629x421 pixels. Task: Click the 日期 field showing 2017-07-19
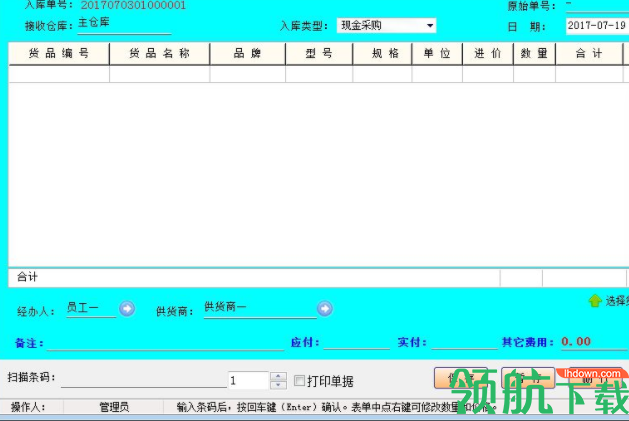597,26
